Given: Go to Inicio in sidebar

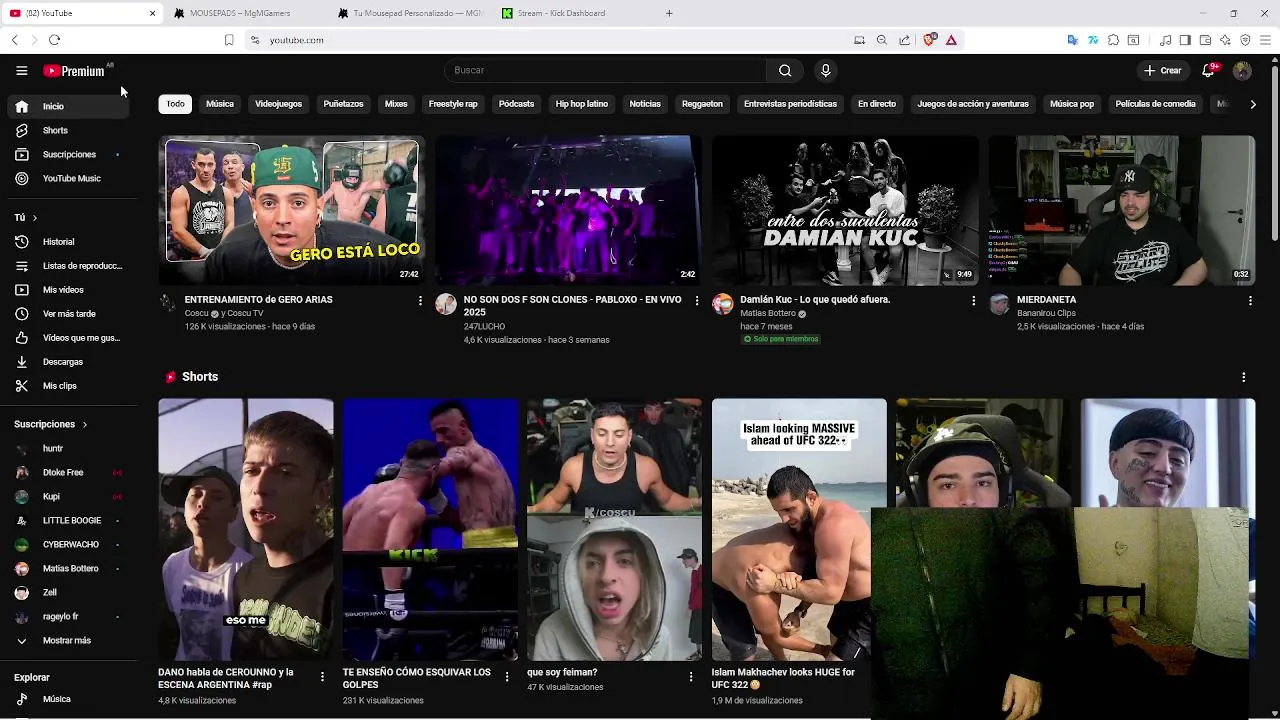Looking at the screenshot, I should tap(66, 106).
